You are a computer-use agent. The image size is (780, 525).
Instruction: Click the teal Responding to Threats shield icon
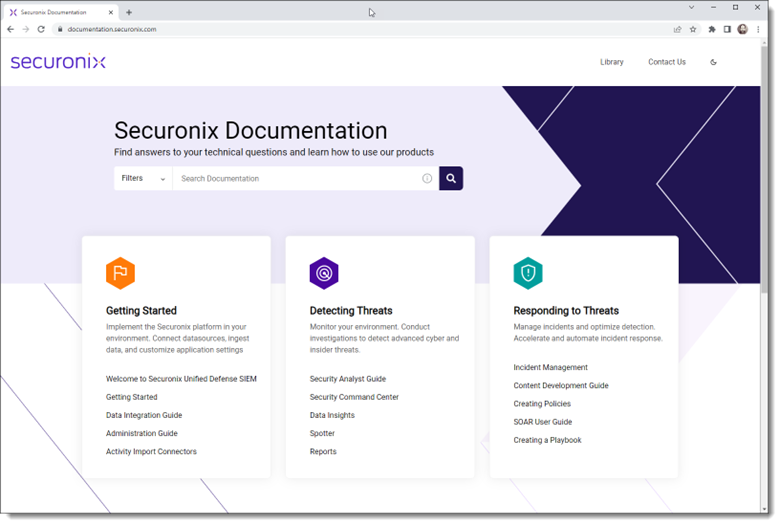pyautogui.click(x=528, y=273)
